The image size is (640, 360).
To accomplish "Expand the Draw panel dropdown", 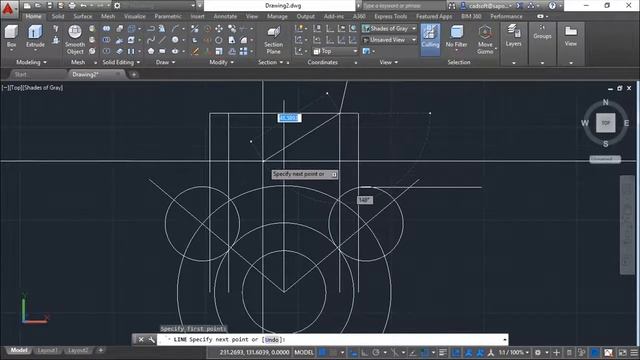I will (166, 62).
